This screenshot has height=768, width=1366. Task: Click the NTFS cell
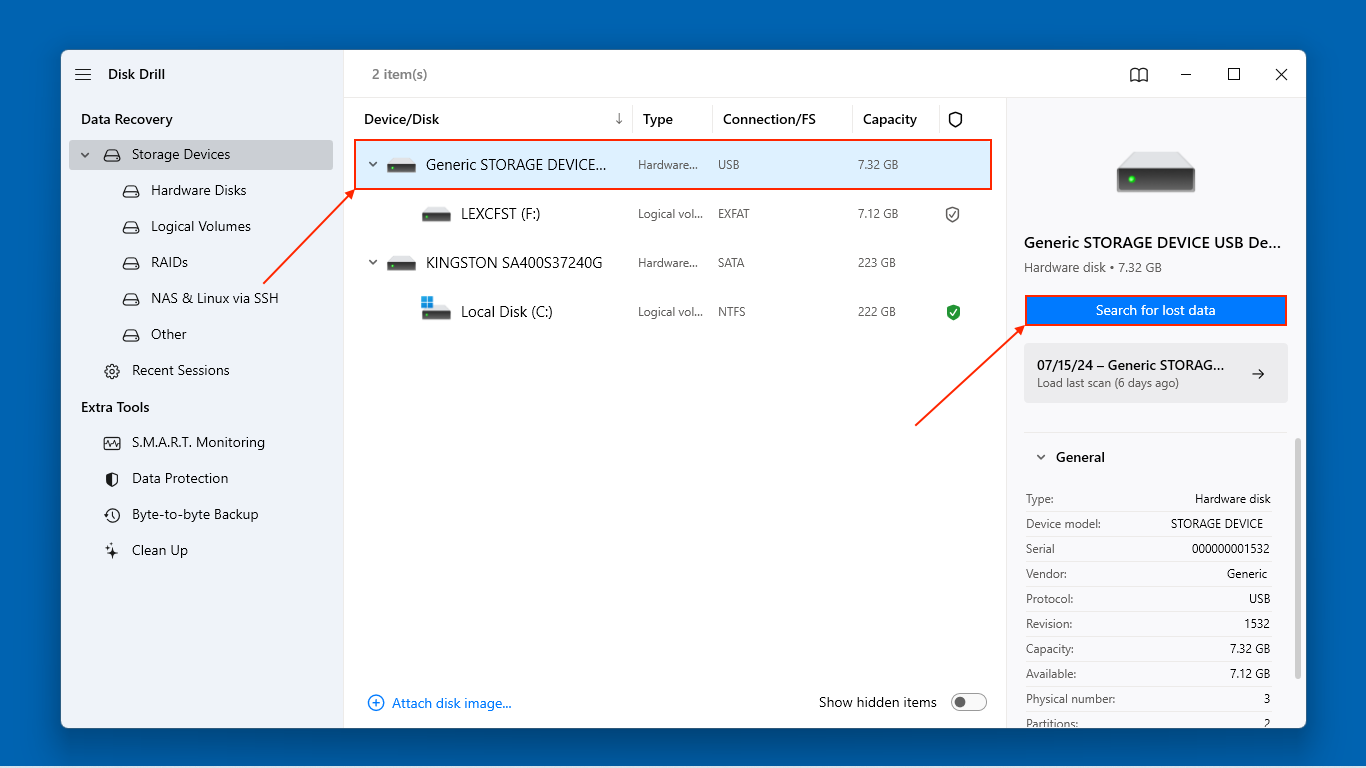(x=732, y=312)
